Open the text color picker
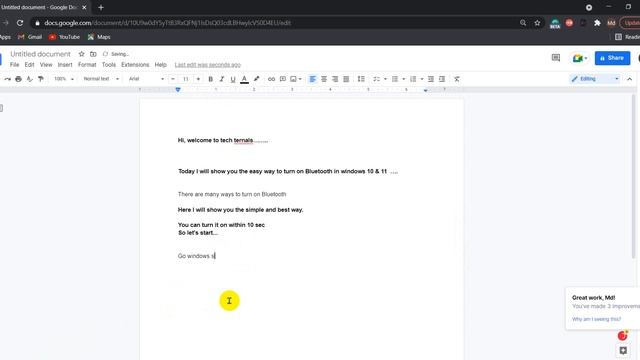Viewport: 640px width, 360px height. 244,79
